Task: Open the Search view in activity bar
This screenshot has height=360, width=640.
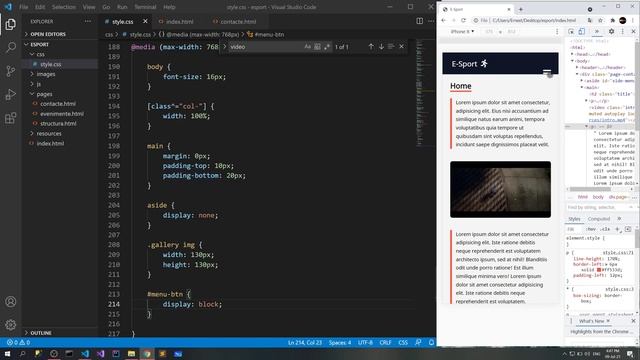Action: click(11, 47)
